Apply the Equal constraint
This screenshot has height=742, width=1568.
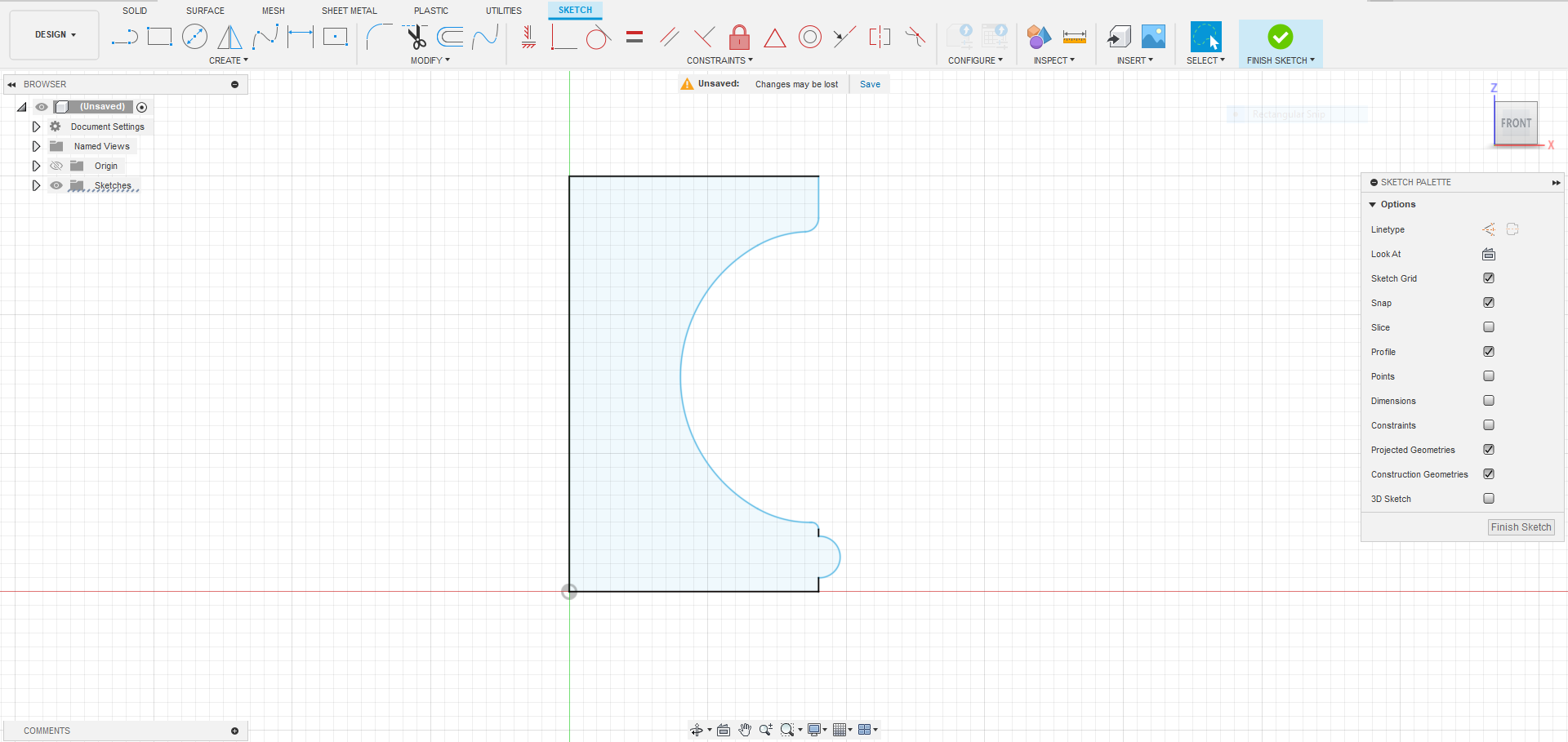[x=635, y=37]
